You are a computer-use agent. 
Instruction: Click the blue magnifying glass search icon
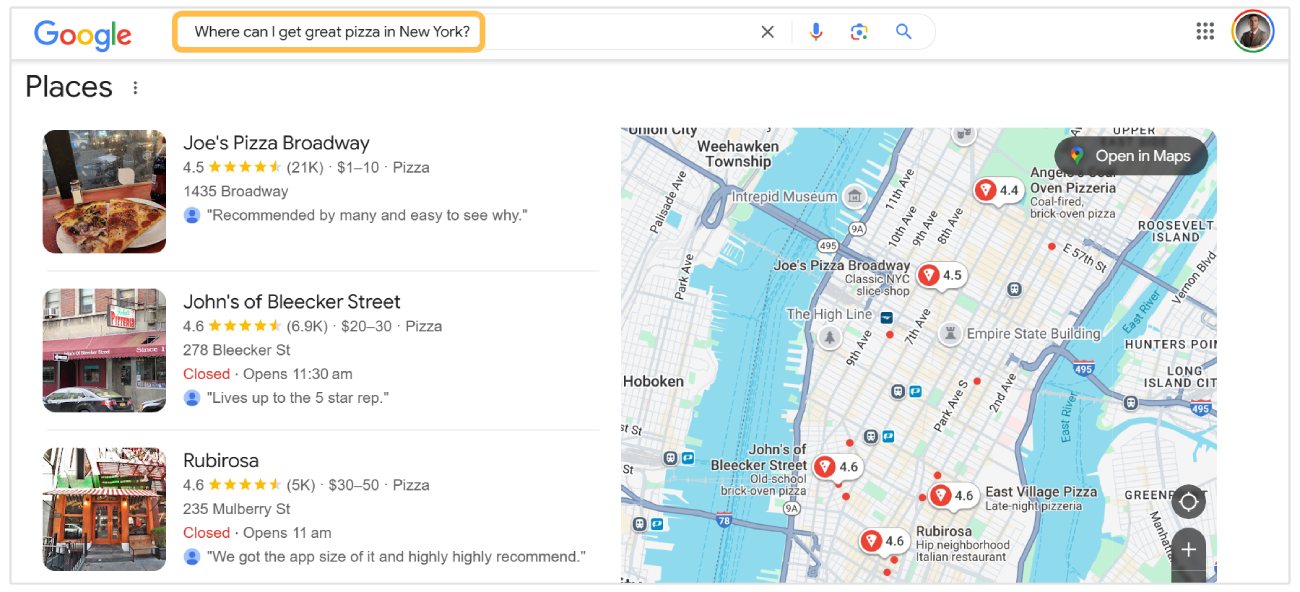[904, 32]
